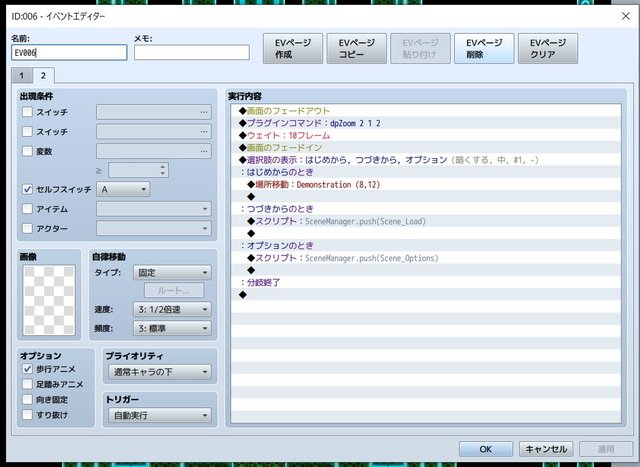The width and height of the screenshot is (640, 467).
Task: Enable the Variable (変数) condition checkbox
Action: [27, 151]
